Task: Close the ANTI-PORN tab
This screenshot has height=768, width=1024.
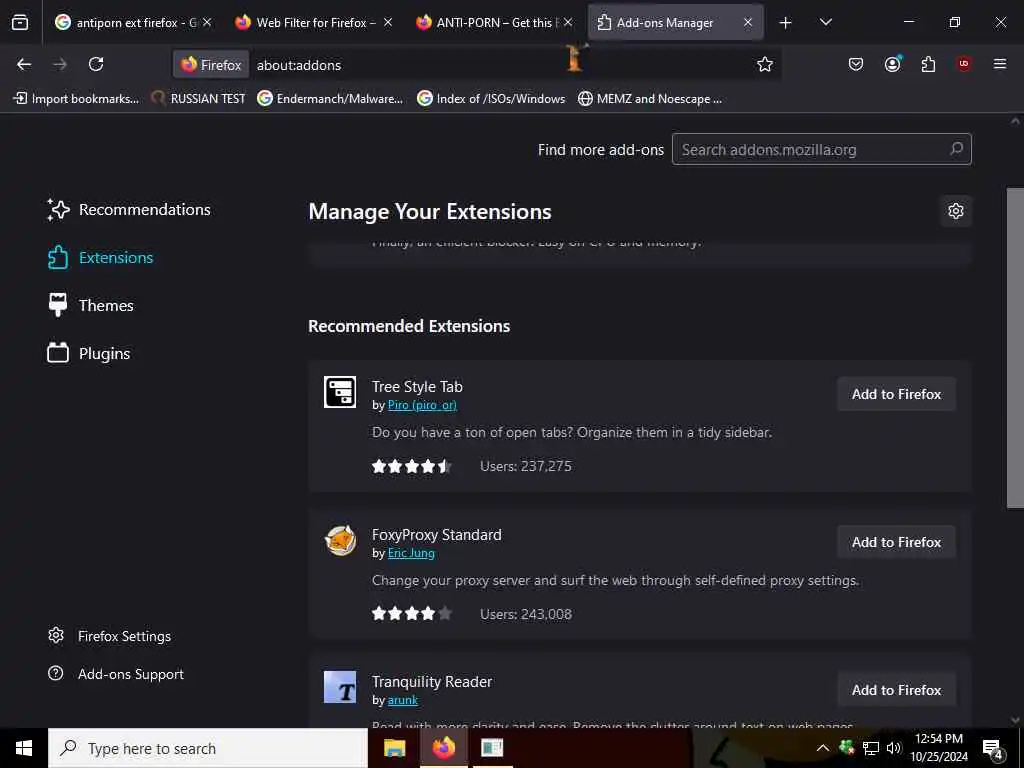Action: pyautogui.click(x=568, y=22)
